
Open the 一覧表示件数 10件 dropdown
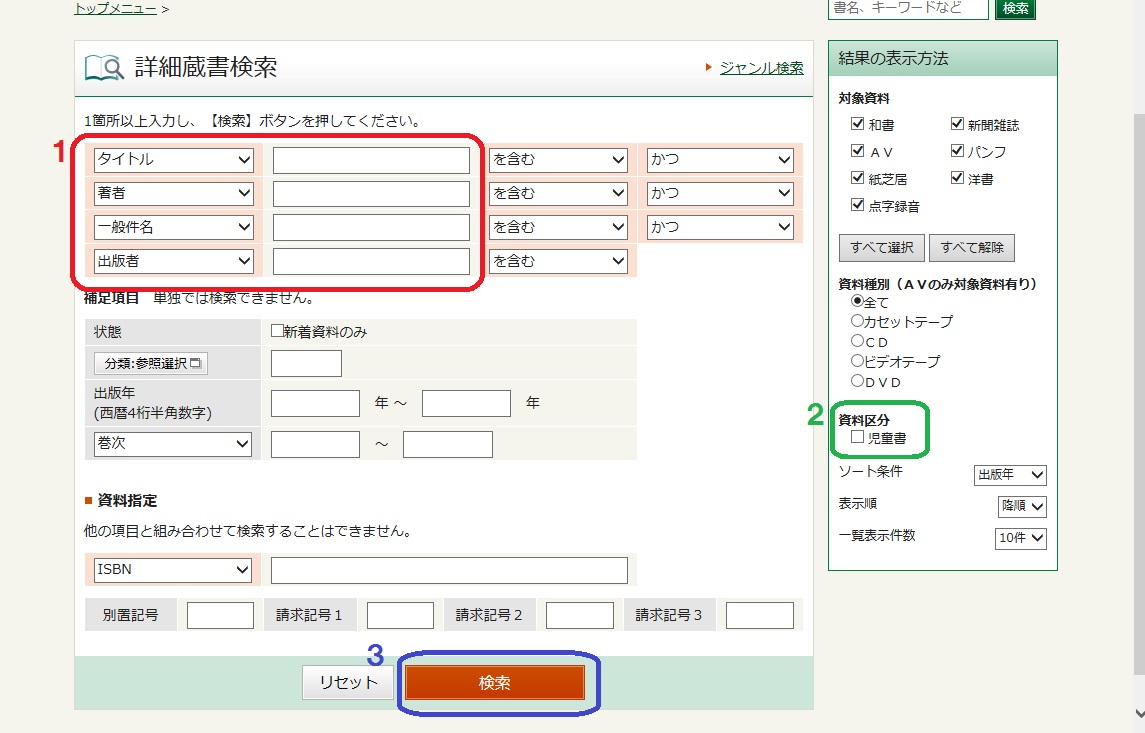click(x=1021, y=538)
